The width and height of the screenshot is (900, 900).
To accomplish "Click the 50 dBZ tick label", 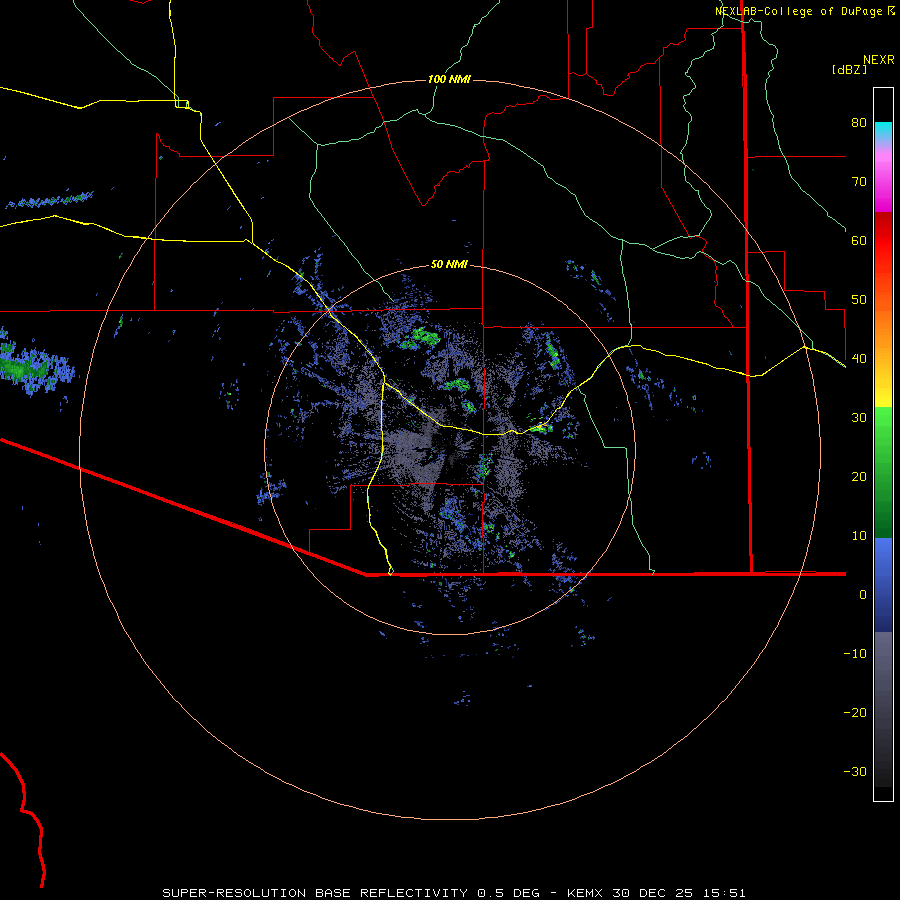I will click(x=859, y=300).
